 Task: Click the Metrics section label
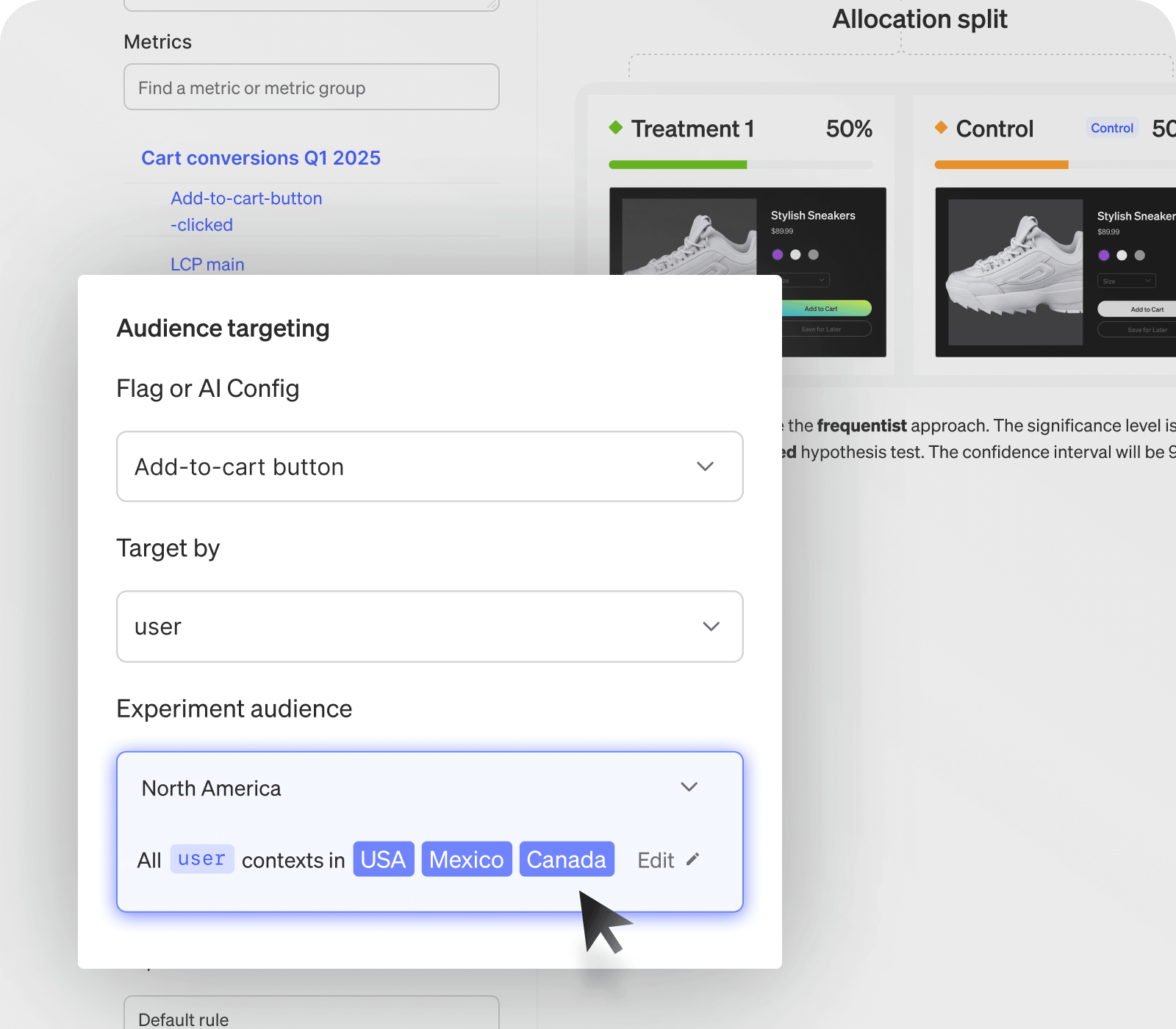pyautogui.click(x=158, y=42)
